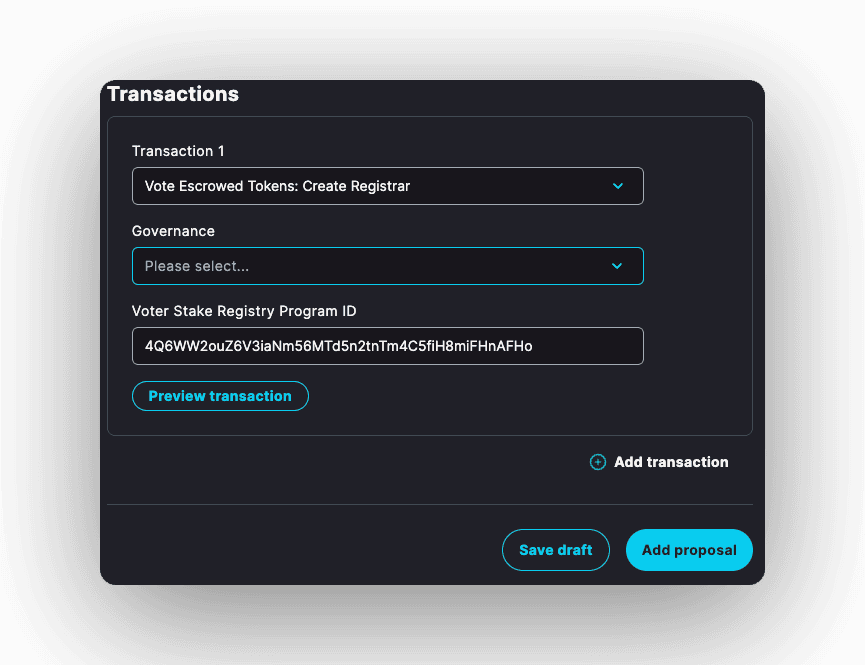Viewport: 865px width, 665px height.
Task: Click blank area left of Save draft
Action: pos(300,550)
